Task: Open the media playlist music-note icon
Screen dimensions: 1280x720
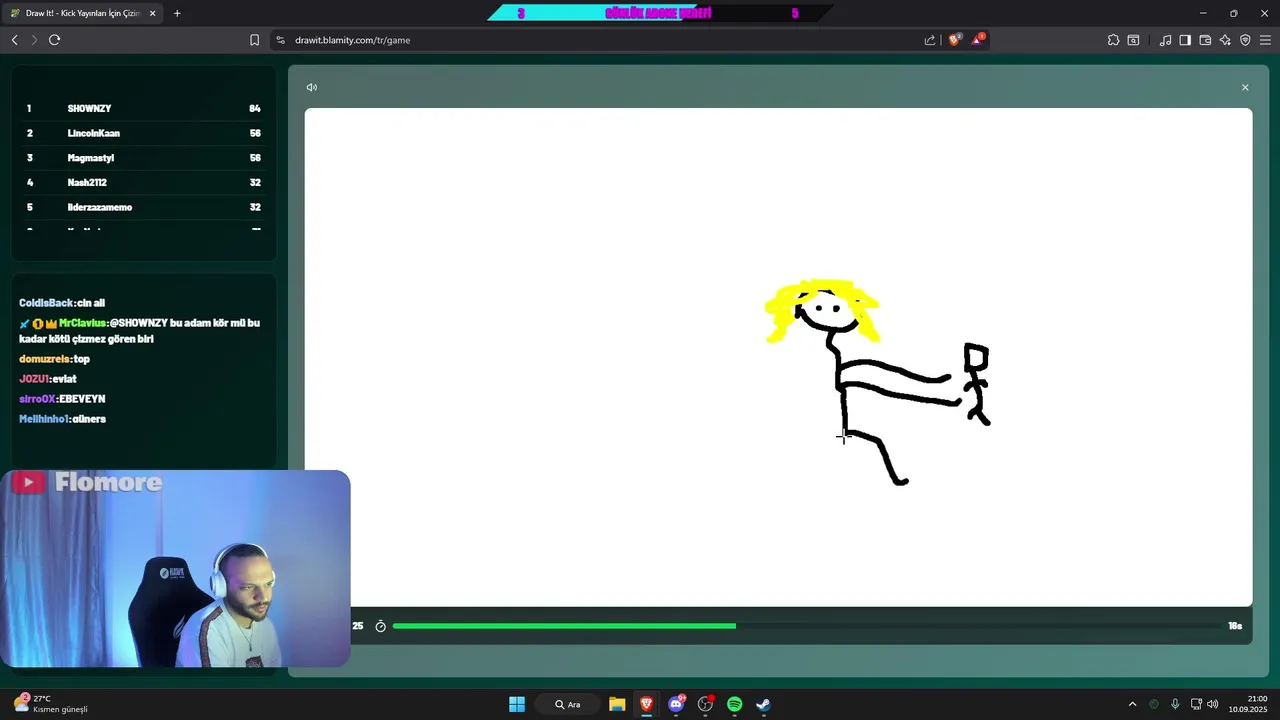Action: pyautogui.click(x=1165, y=40)
